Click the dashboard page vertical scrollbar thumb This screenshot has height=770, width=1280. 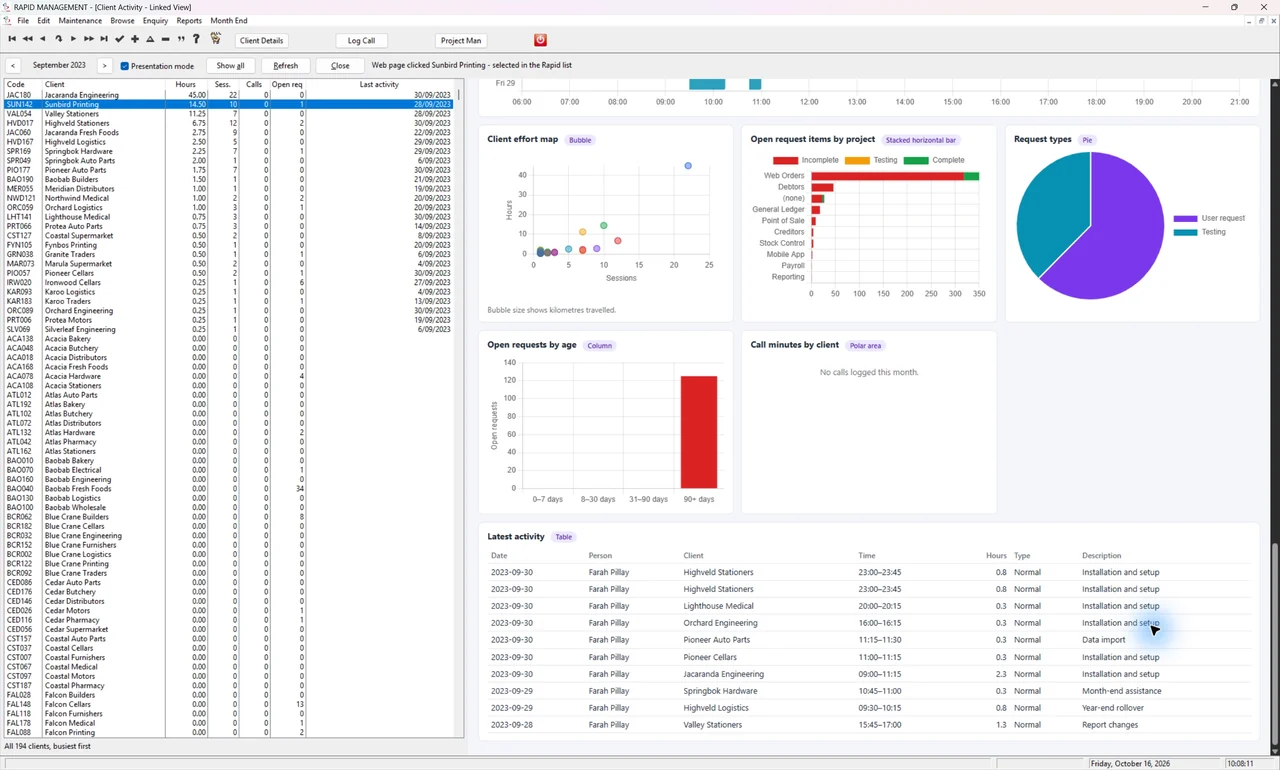click(x=1274, y=644)
